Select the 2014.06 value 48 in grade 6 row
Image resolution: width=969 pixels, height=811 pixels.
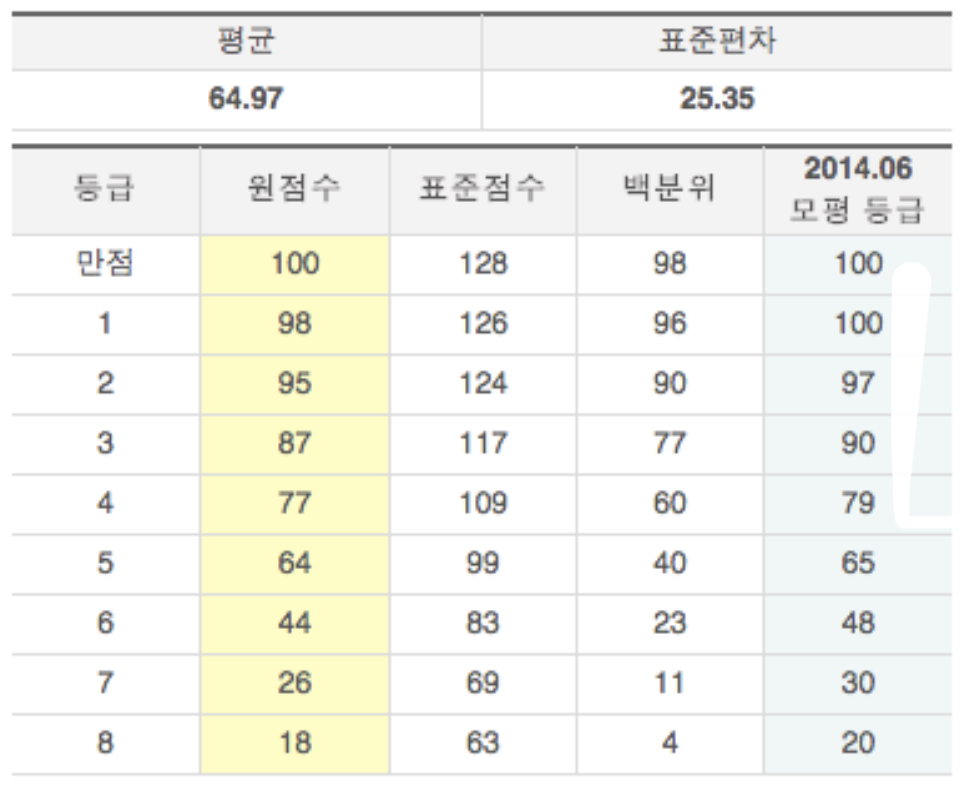[x=858, y=624]
